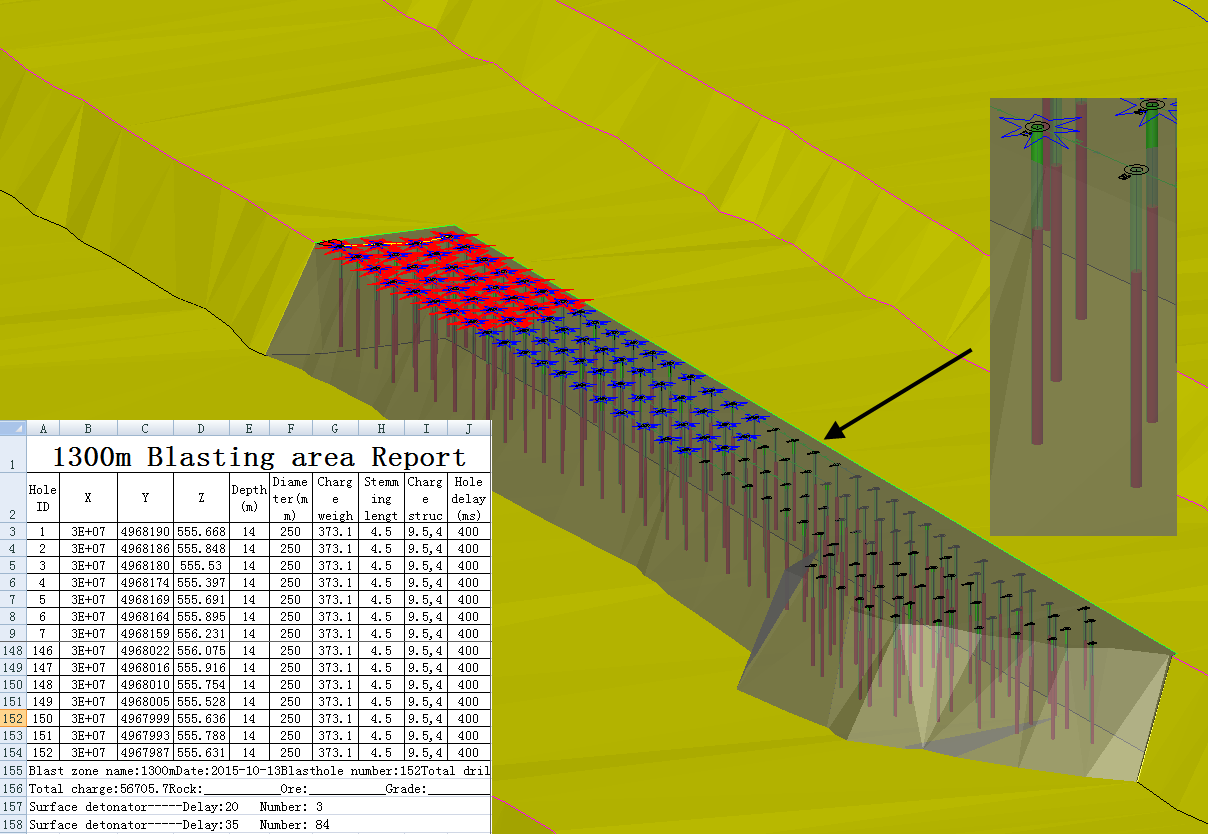The image size is (1208, 834).
Task: Select the Z value 555.53 cell
Action: 201,566
